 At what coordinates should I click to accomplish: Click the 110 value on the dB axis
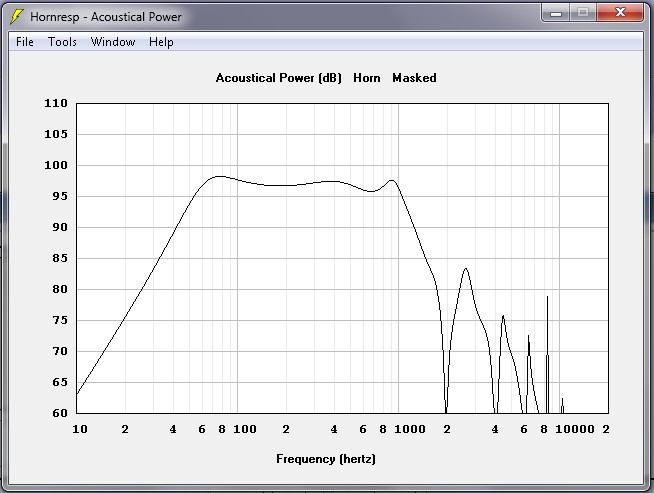[x=56, y=103]
